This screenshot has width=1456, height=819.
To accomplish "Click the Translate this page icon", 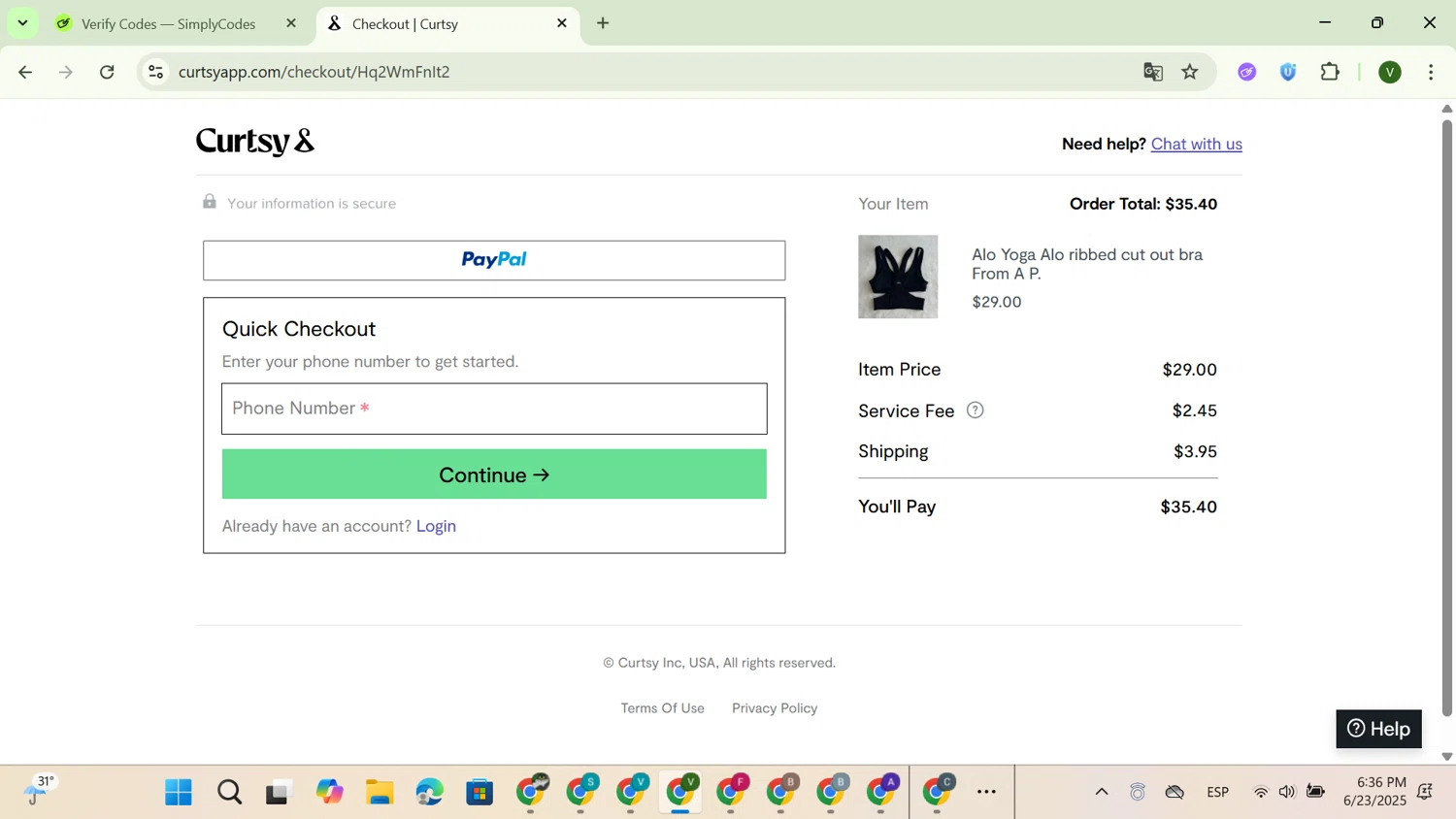I will (1153, 72).
